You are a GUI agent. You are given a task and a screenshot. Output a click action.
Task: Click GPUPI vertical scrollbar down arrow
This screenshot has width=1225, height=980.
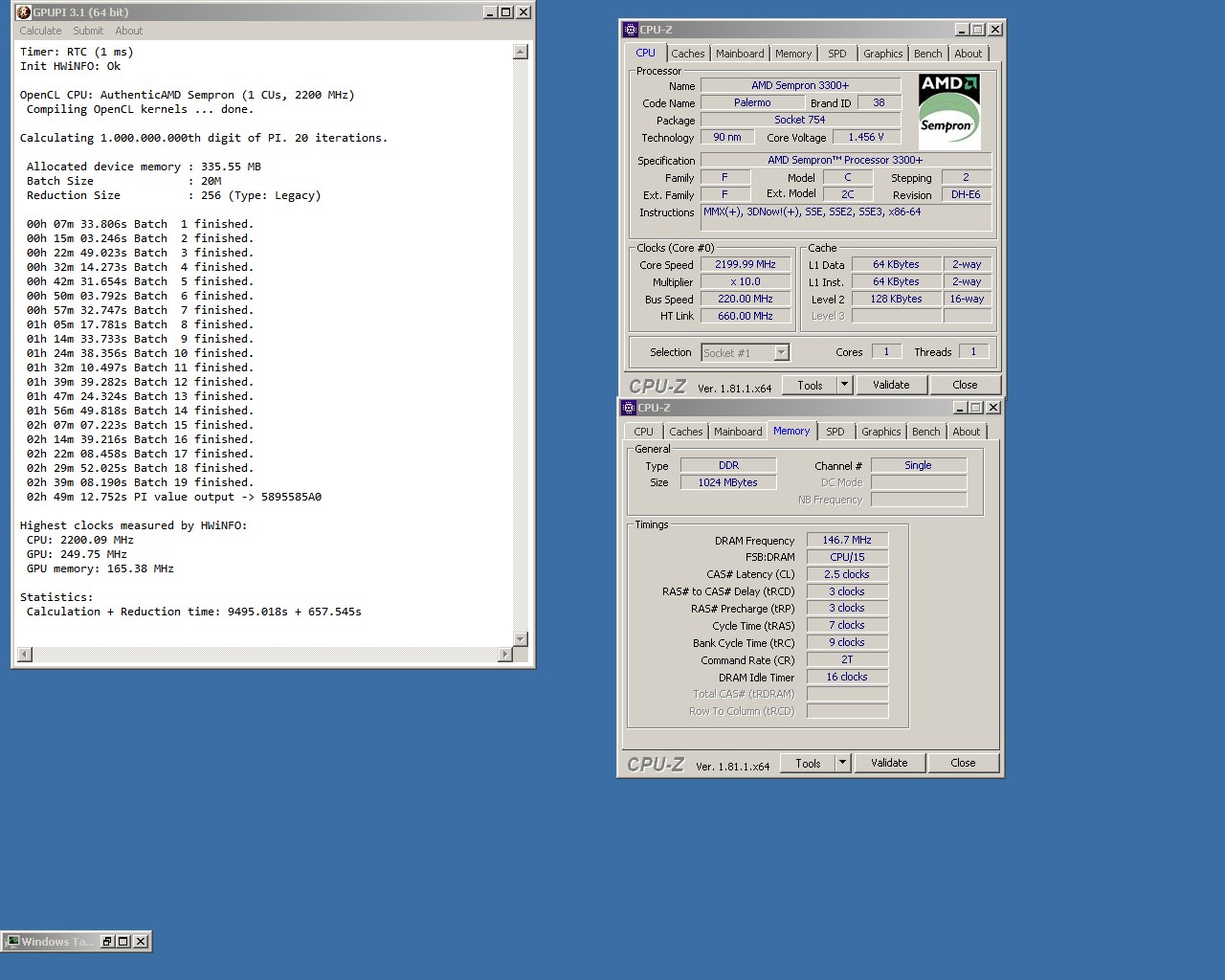click(521, 638)
